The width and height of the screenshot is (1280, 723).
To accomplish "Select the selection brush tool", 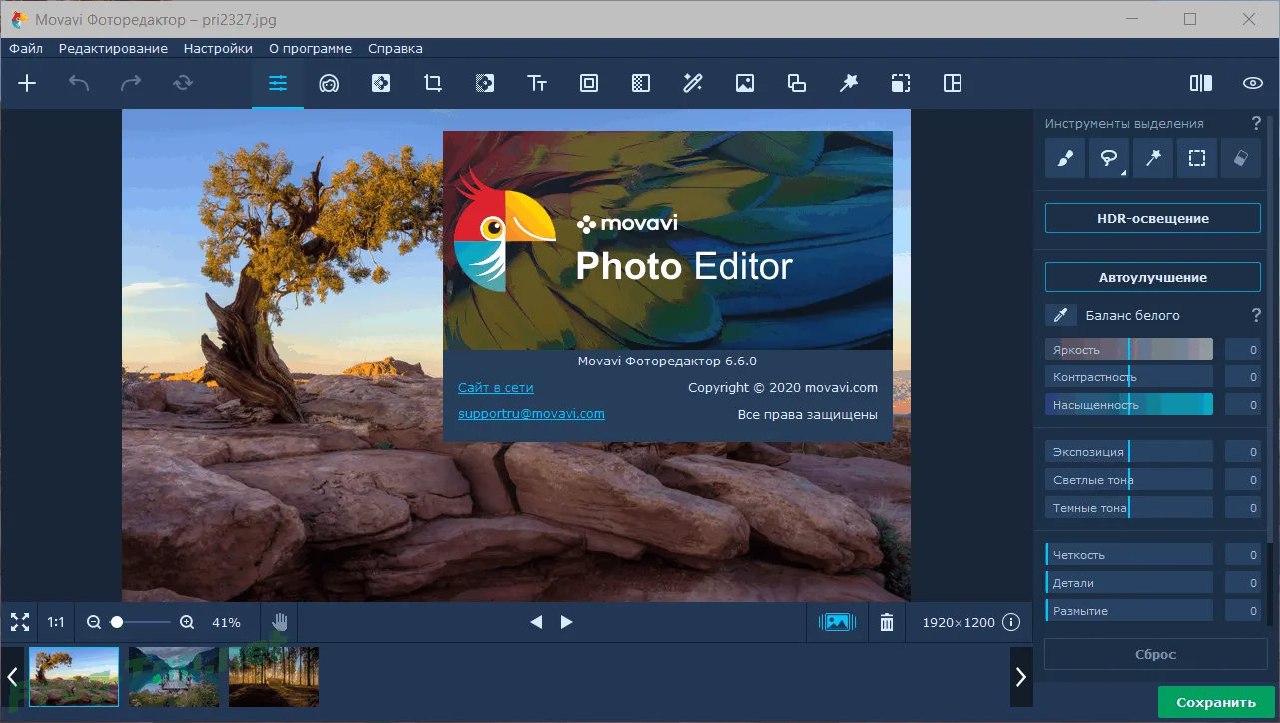I will click(1065, 158).
